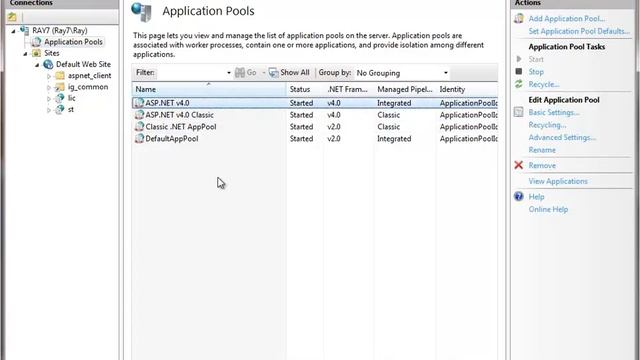
Task: Sort by the Status column header
Action: click(304, 89)
